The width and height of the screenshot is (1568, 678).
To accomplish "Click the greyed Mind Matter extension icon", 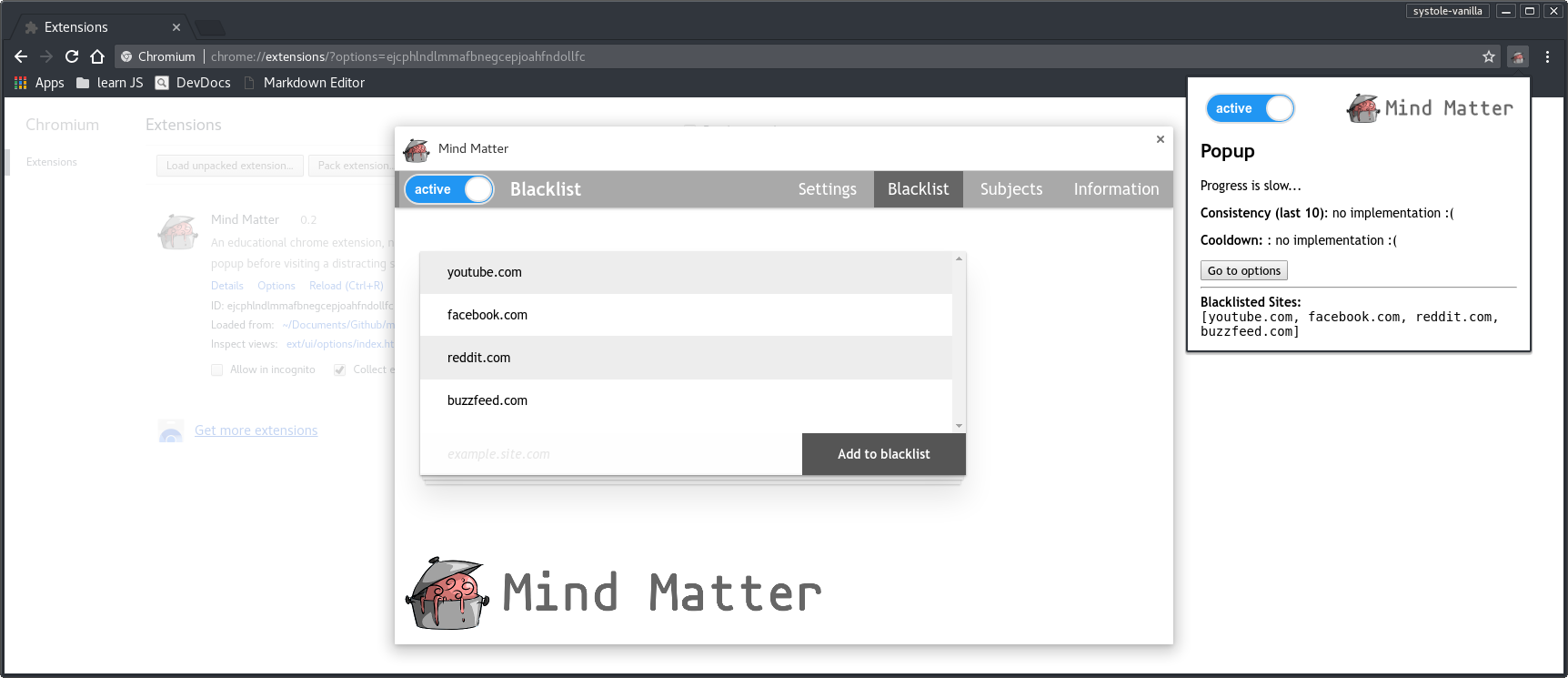I will click(178, 232).
